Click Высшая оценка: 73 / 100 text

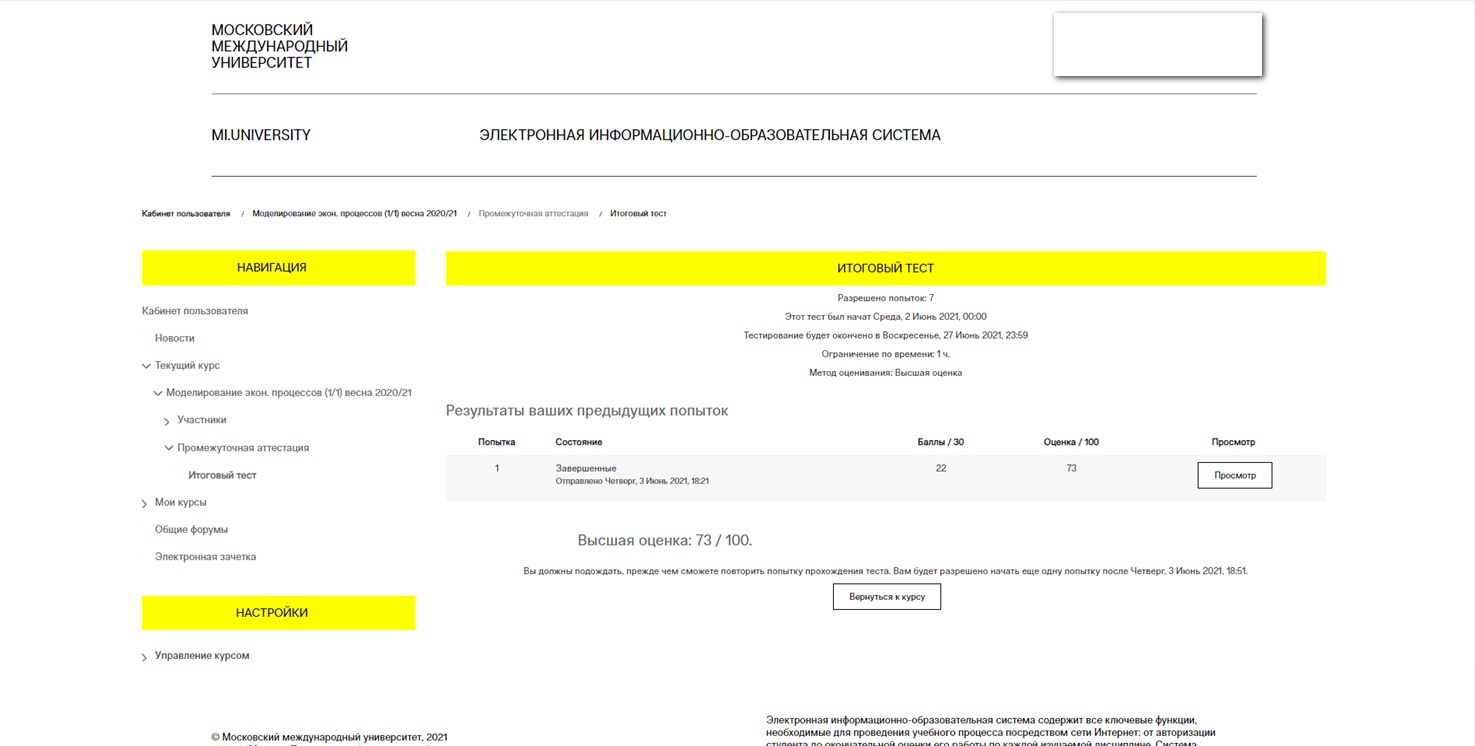(665, 541)
